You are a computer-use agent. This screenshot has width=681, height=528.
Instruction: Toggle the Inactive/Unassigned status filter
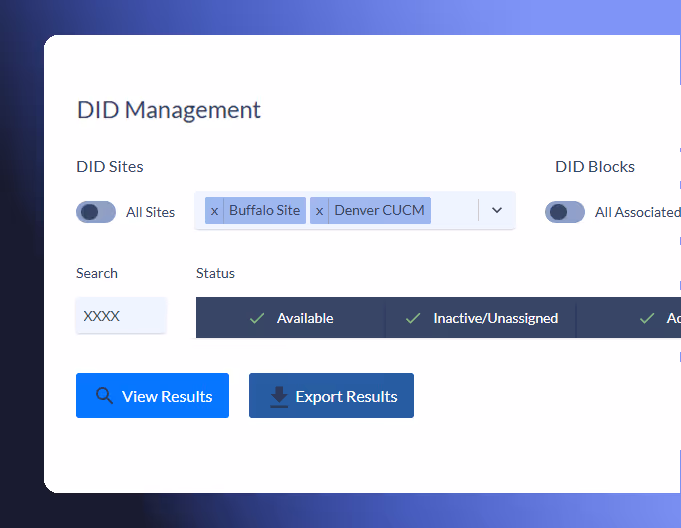point(481,318)
